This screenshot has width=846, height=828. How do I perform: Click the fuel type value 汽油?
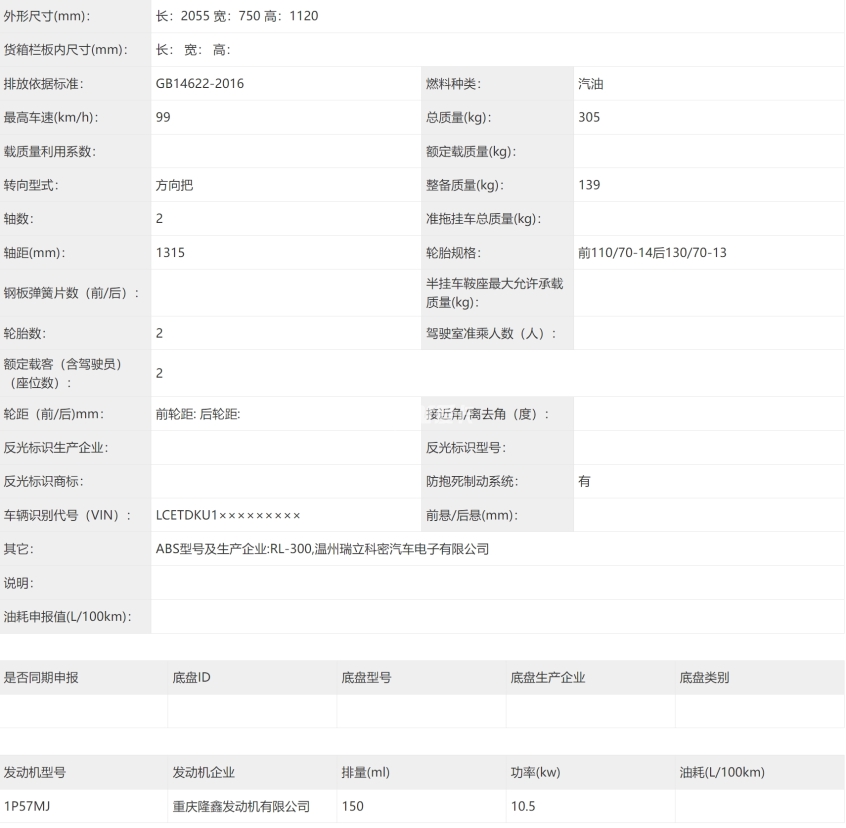click(591, 84)
